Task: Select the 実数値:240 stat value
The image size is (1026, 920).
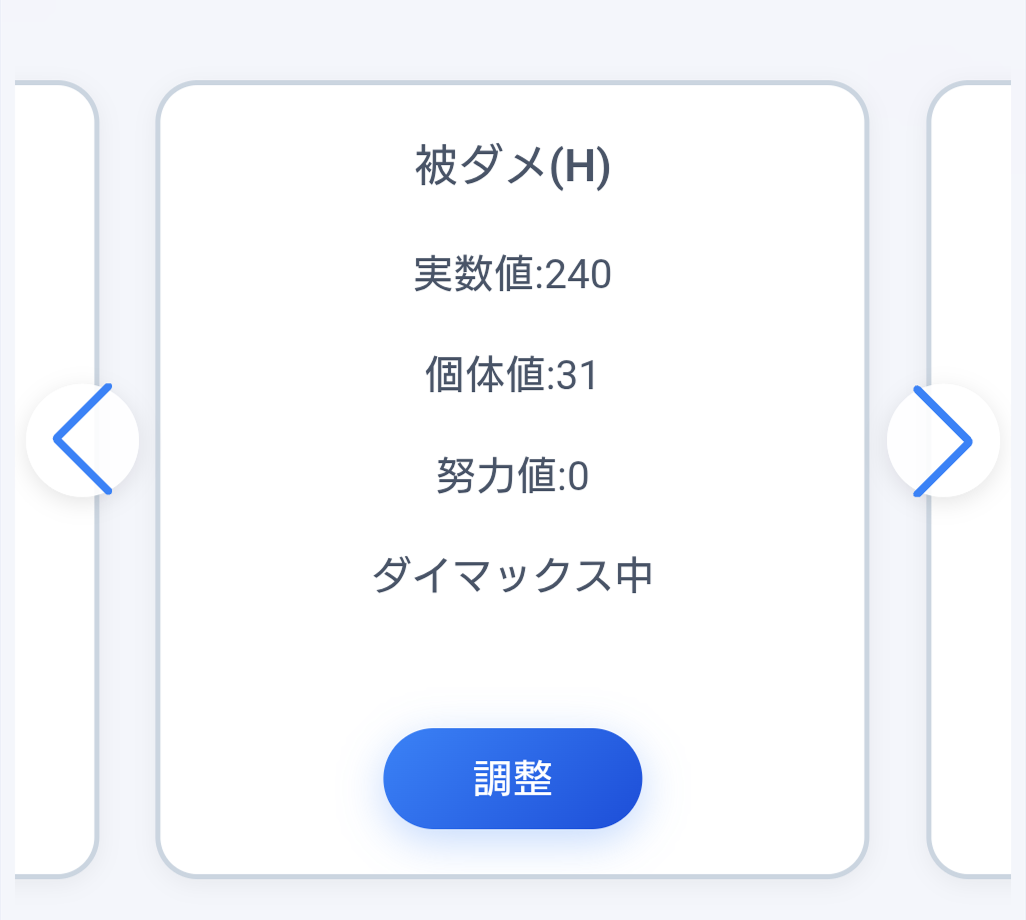Action: coord(512,272)
